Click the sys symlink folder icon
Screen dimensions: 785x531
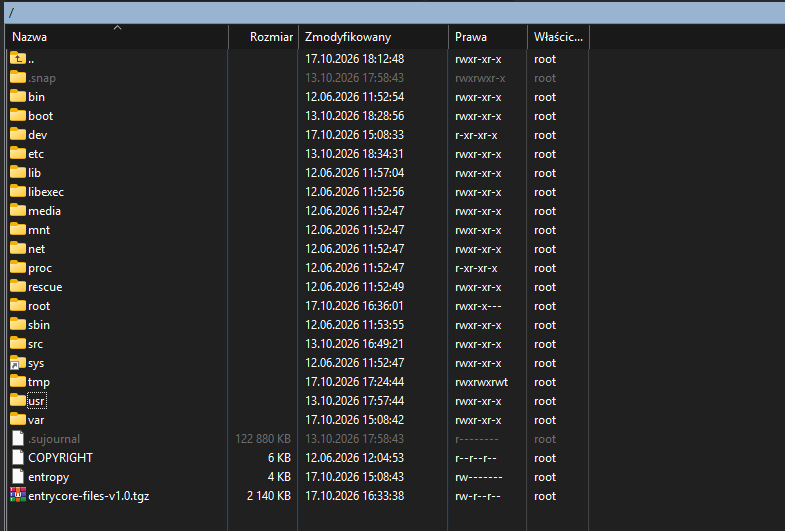[x=18, y=363]
